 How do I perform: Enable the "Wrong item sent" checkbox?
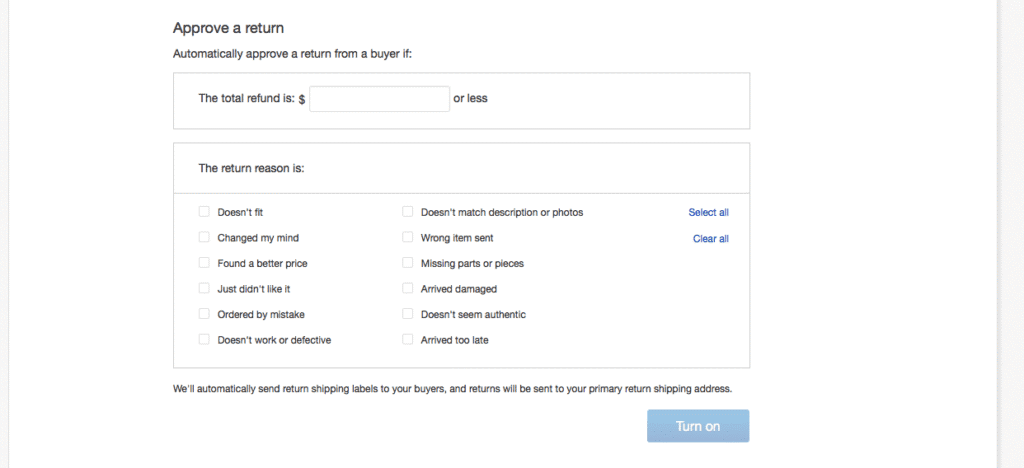(408, 238)
